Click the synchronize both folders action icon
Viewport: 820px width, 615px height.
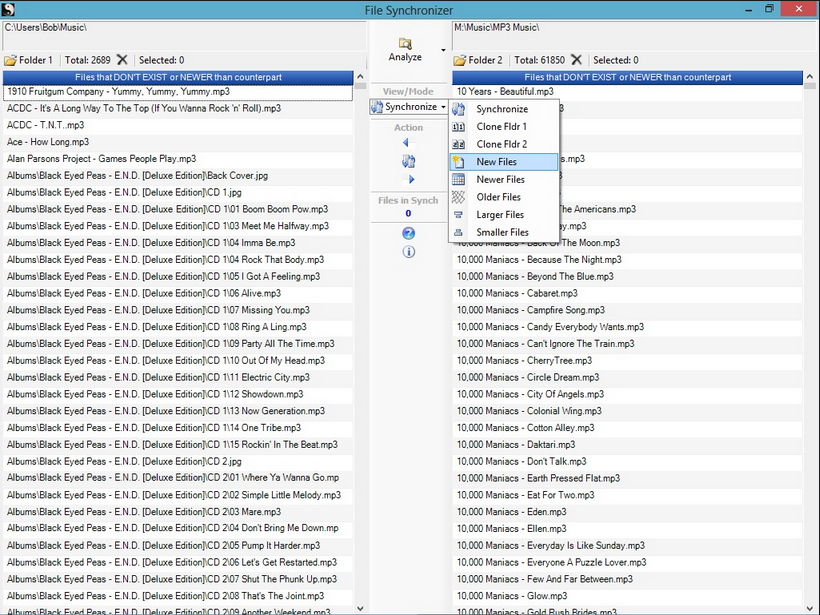(408, 161)
